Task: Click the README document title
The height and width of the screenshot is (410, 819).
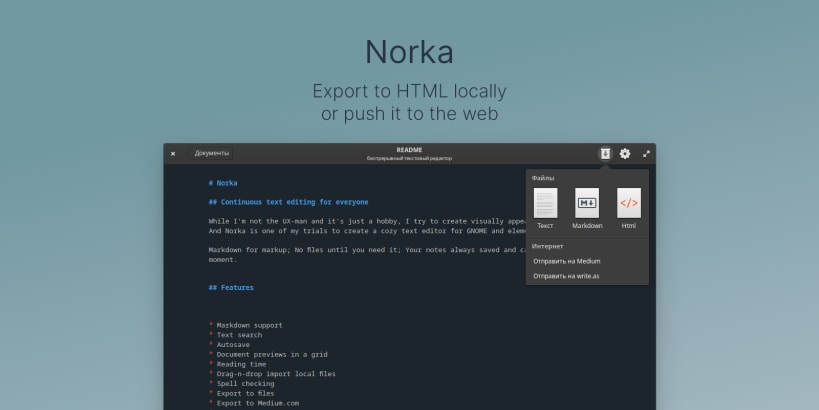Action: coord(409,150)
